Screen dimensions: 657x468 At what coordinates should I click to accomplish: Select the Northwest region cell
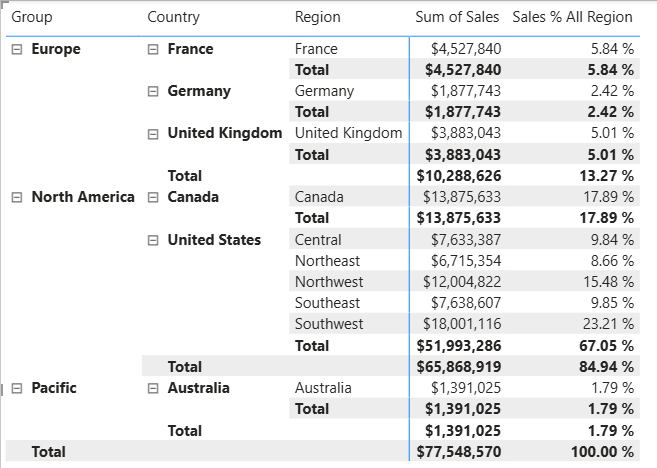coord(329,282)
